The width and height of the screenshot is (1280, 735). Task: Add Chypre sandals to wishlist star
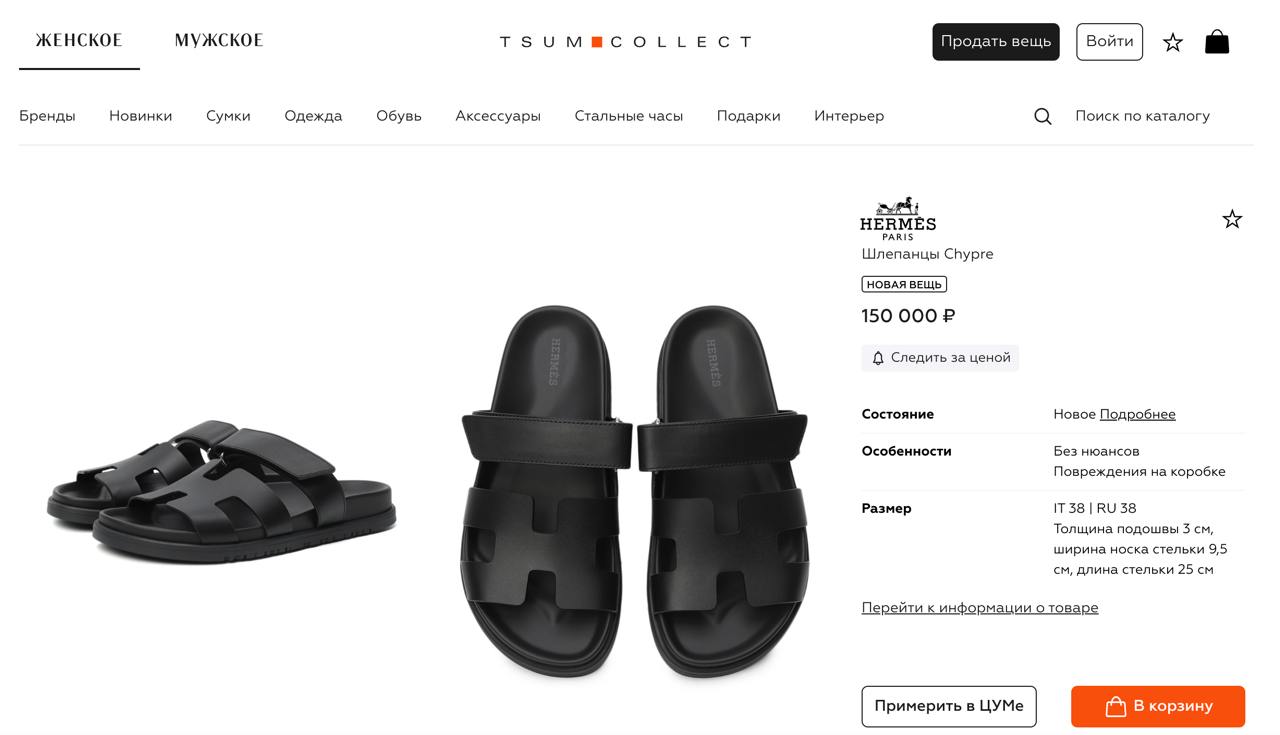pos(1232,219)
